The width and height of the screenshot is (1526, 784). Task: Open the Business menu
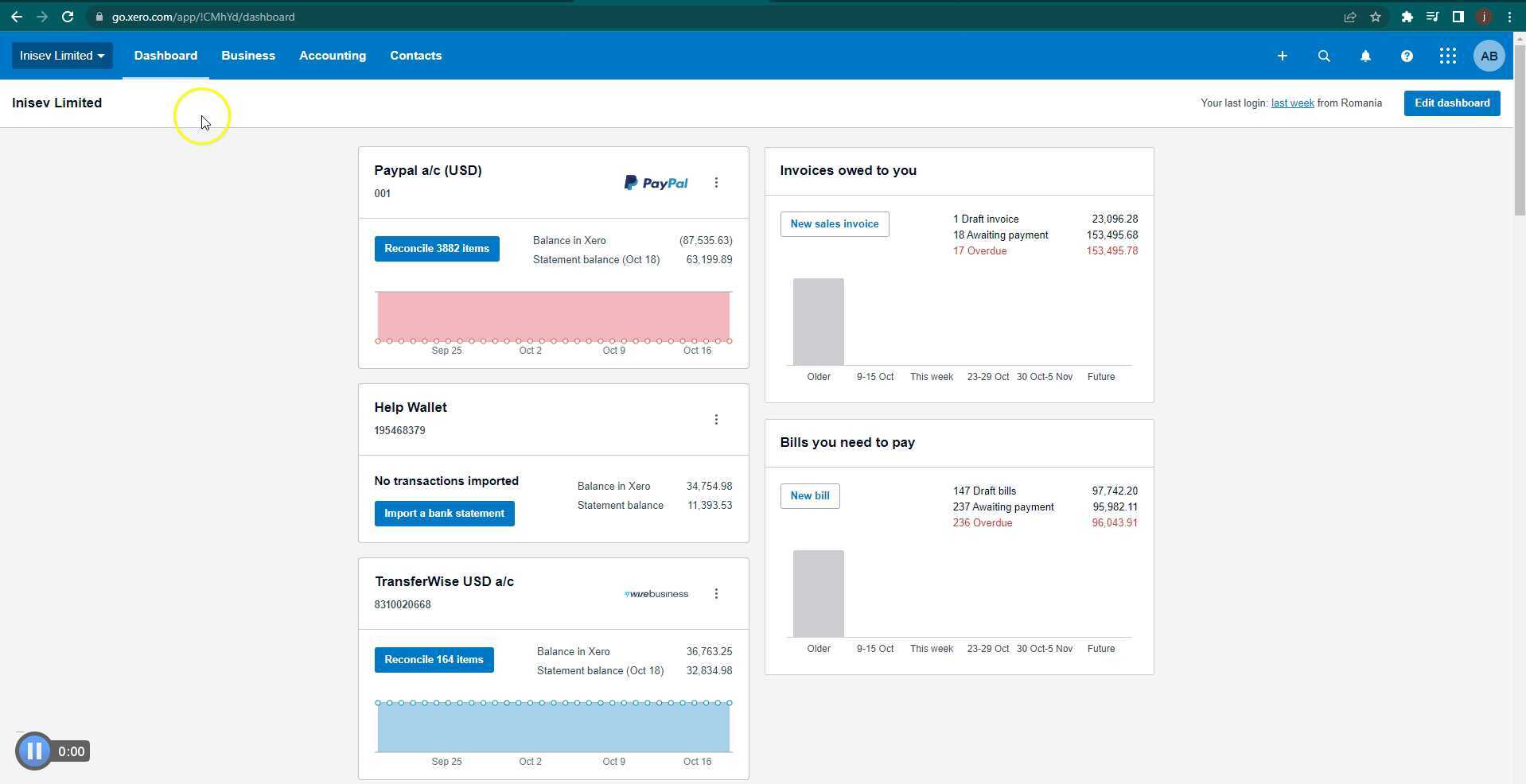248,56
